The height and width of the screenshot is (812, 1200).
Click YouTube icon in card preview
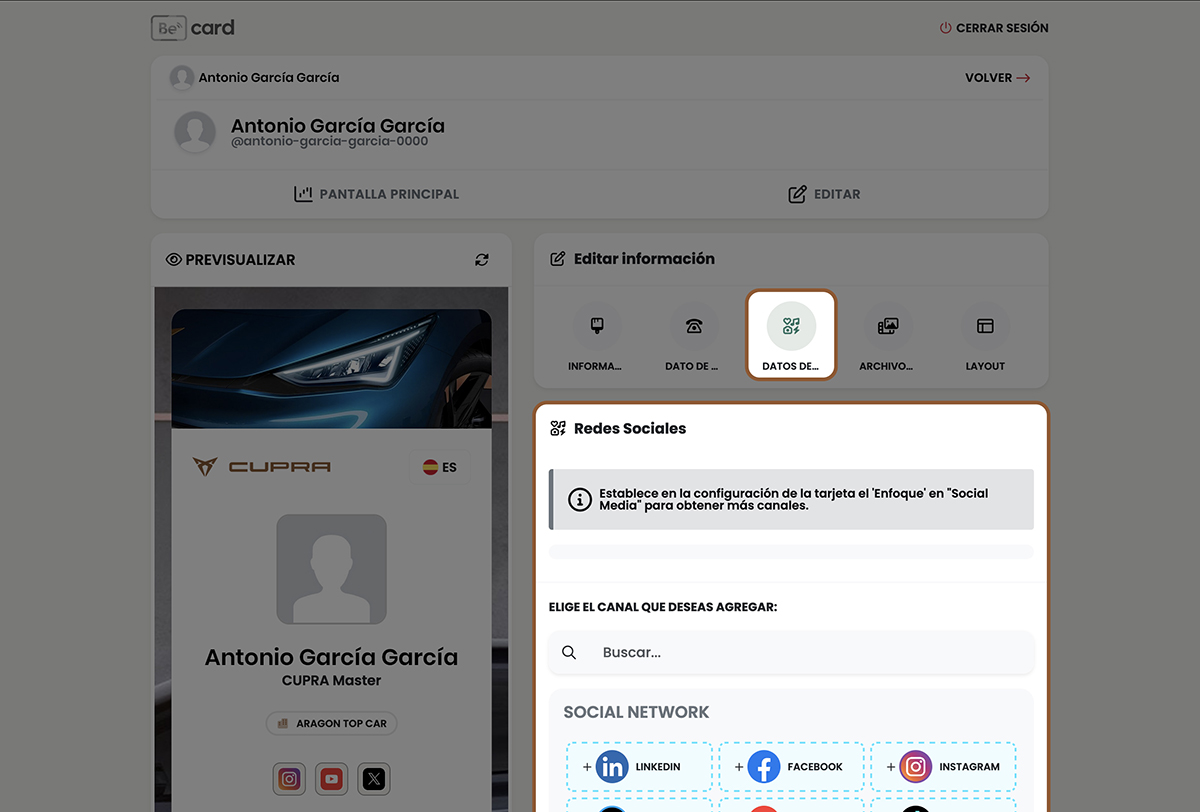[332, 779]
